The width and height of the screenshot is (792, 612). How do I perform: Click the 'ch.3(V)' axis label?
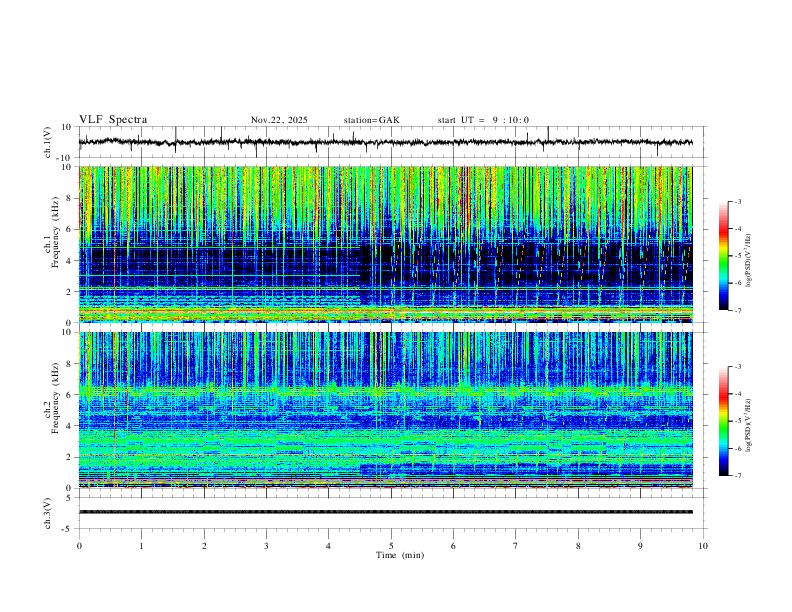coord(47,514)
